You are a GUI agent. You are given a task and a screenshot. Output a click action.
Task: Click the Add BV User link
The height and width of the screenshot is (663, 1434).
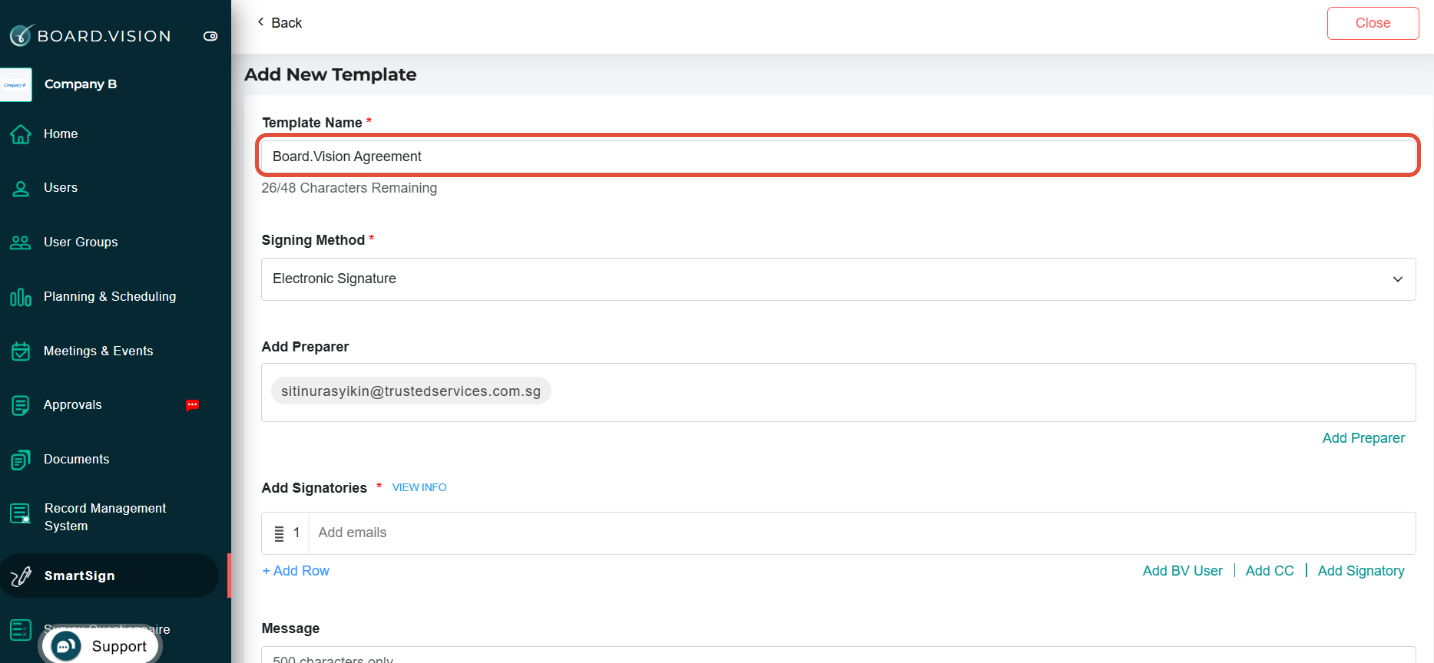[x=1182, y=571]
